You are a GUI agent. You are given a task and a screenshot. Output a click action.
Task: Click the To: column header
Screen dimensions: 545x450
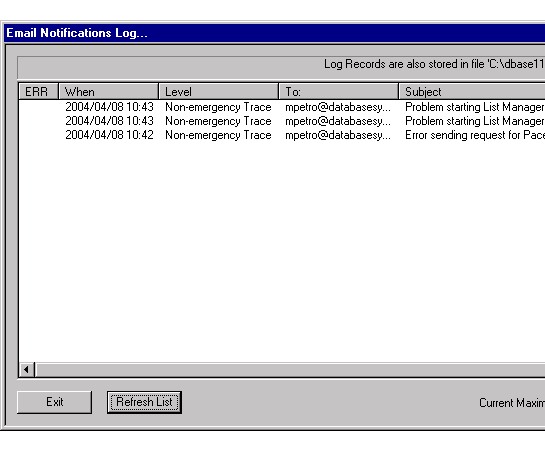tap(339, 92)
